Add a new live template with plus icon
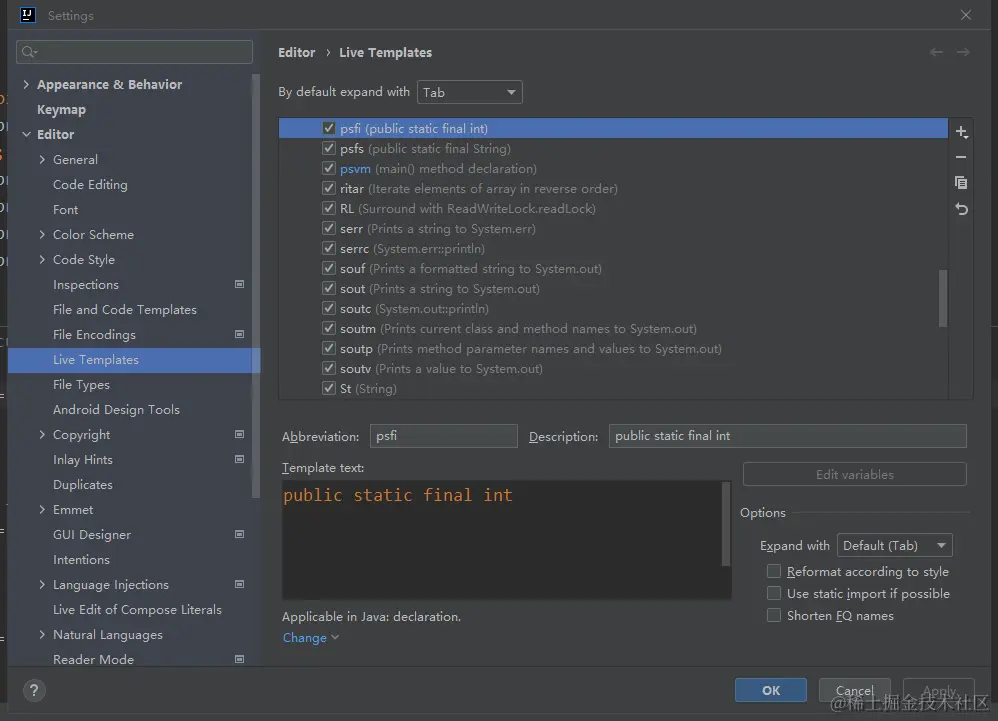This screenshot has height=721, width=998. [961, 132]
